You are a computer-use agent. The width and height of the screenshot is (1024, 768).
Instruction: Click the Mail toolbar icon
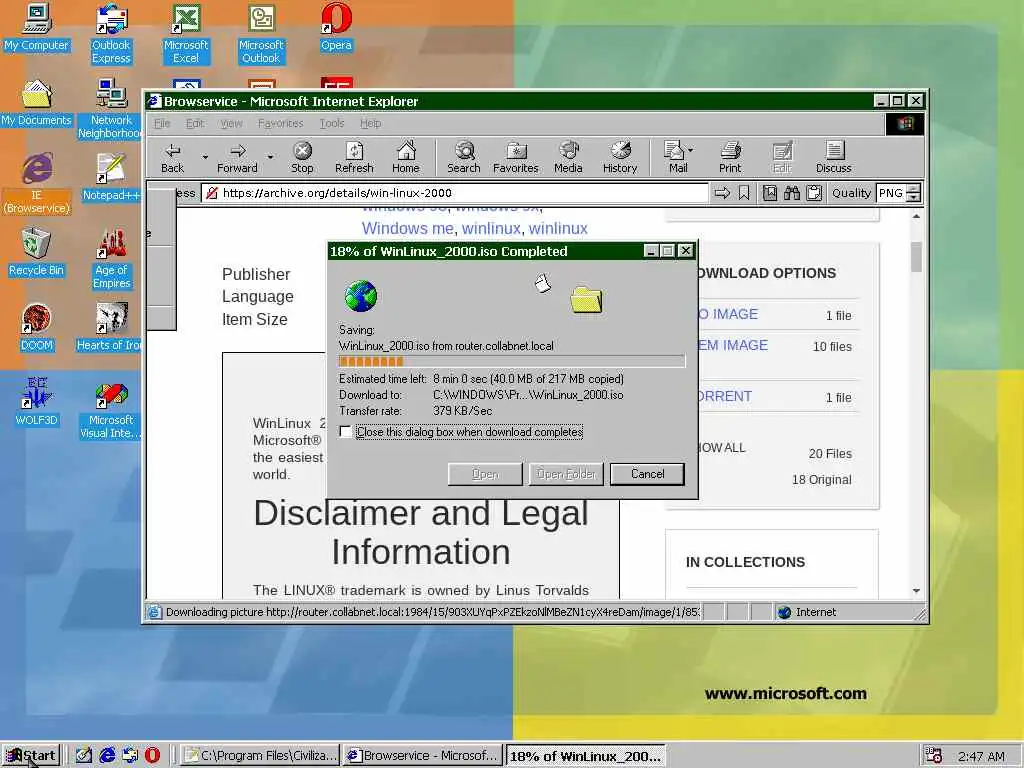click(x=674, y=151)
